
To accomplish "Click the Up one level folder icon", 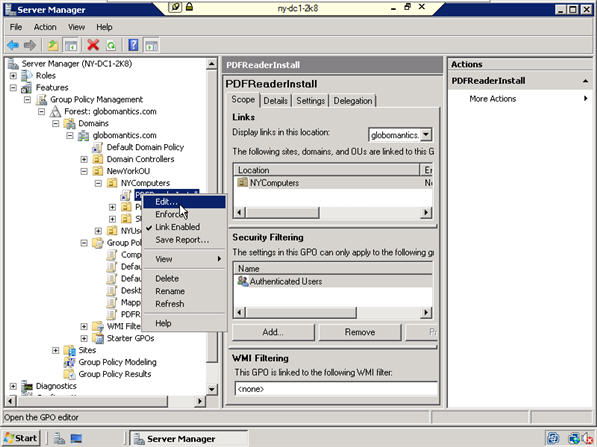I will (x=53, y=46).
